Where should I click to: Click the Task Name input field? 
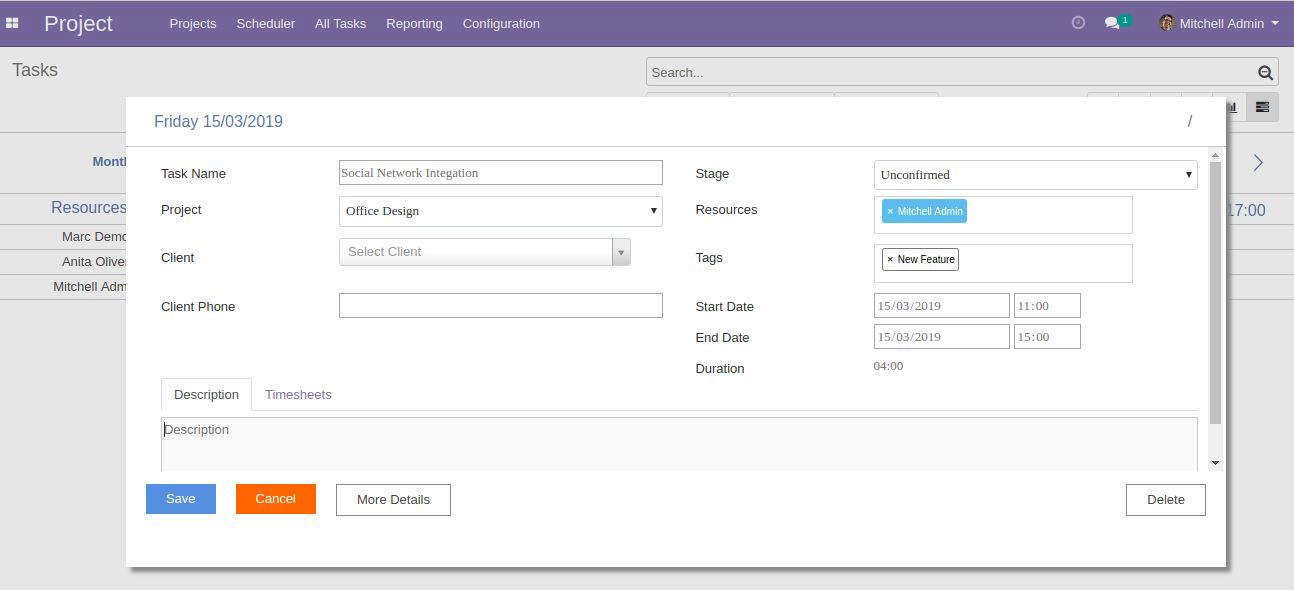coord(500,172)
